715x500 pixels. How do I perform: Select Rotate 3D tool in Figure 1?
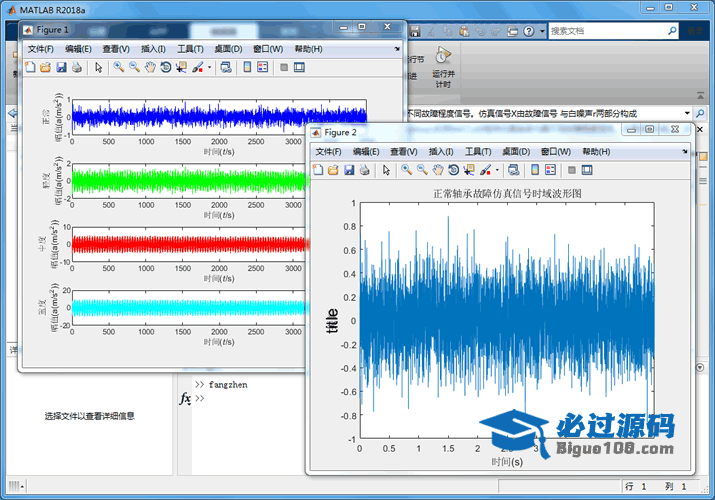coord(166,67)
